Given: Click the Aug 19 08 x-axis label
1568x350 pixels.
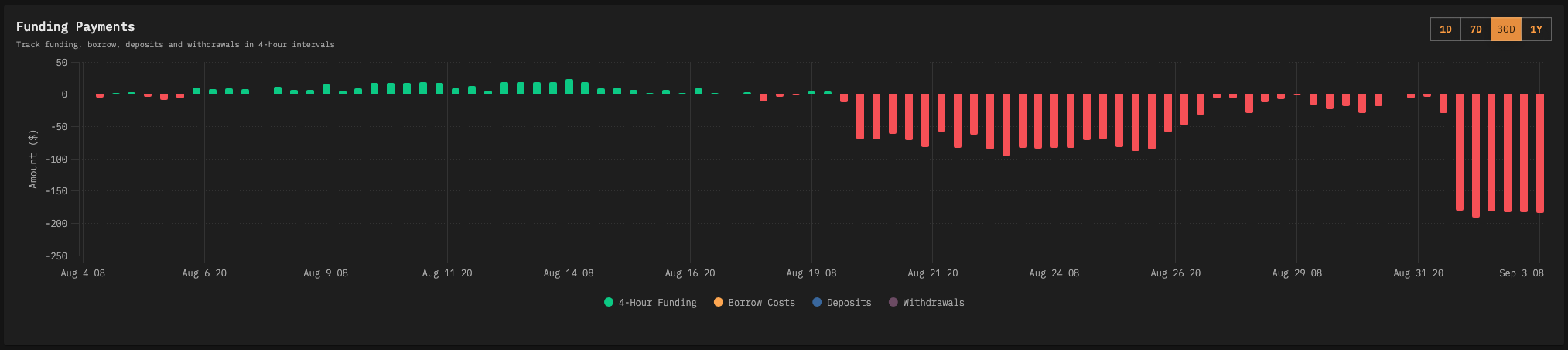Looking at the screenshot, I should (811, 273).
